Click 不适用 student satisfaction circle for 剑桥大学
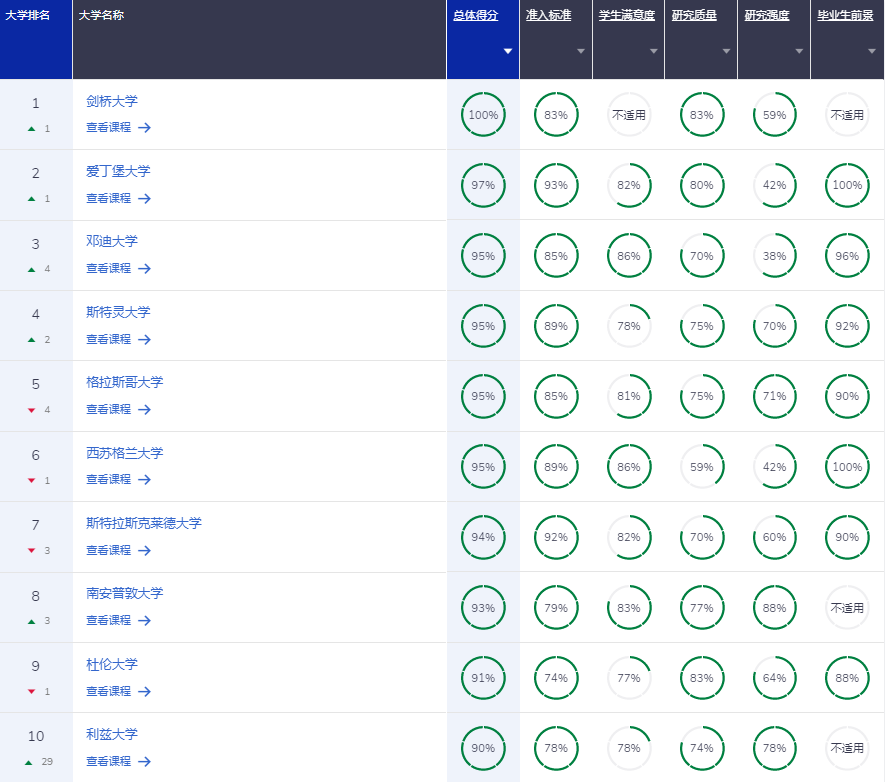This screenshot has height=782, width=885. pos(629,115)
